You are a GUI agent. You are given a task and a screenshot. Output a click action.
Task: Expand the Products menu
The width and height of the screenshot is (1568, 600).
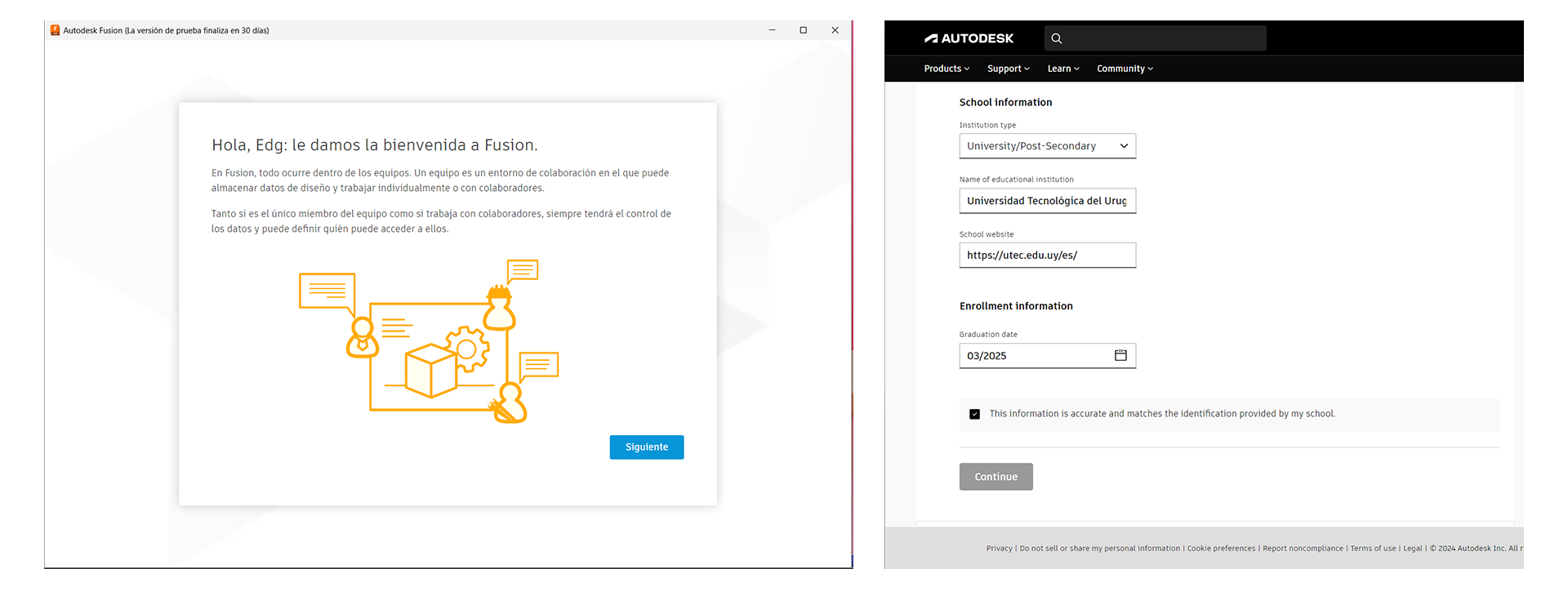[x=947, y=69]
